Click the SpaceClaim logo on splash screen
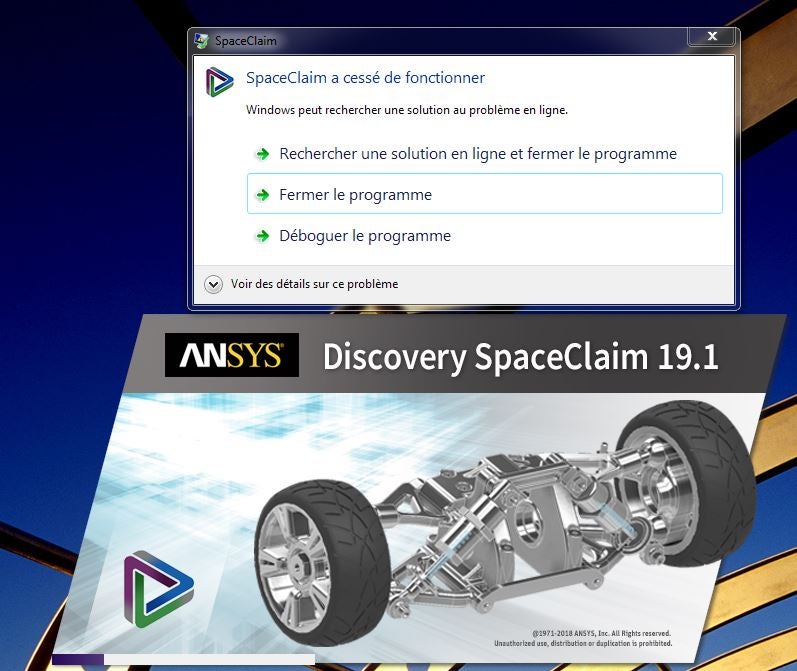 [159, 589]
